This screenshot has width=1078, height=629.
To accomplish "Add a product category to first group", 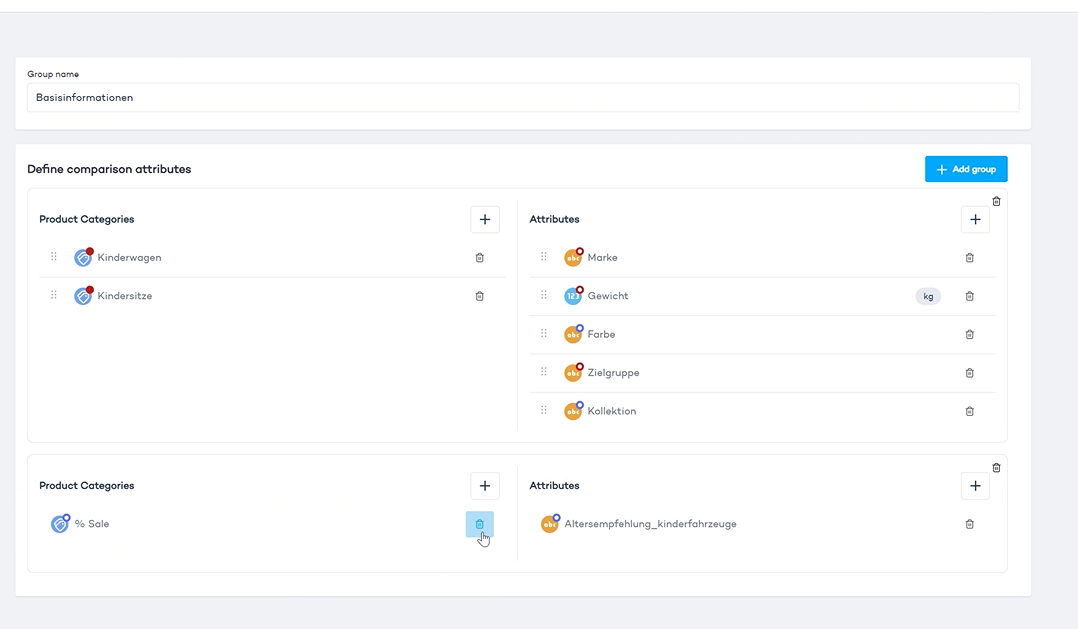I will coord(485,219).
